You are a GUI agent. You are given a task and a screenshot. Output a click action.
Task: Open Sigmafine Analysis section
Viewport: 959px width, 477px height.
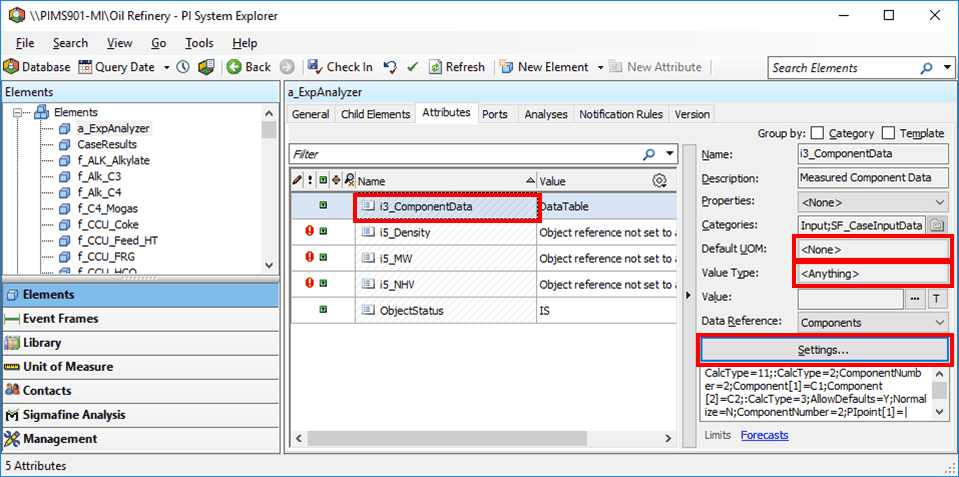[141, 415]
